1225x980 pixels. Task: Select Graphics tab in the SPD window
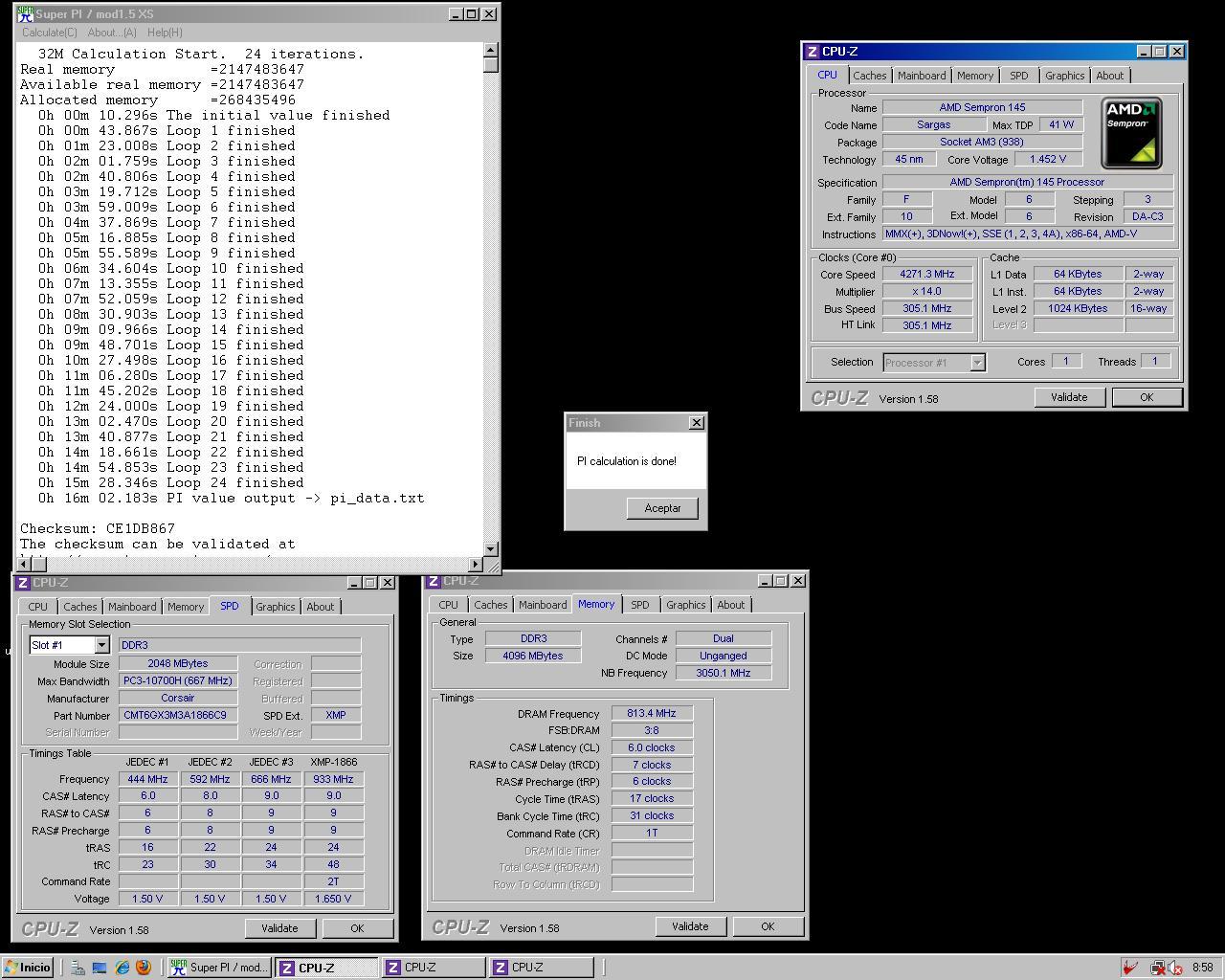276,607
